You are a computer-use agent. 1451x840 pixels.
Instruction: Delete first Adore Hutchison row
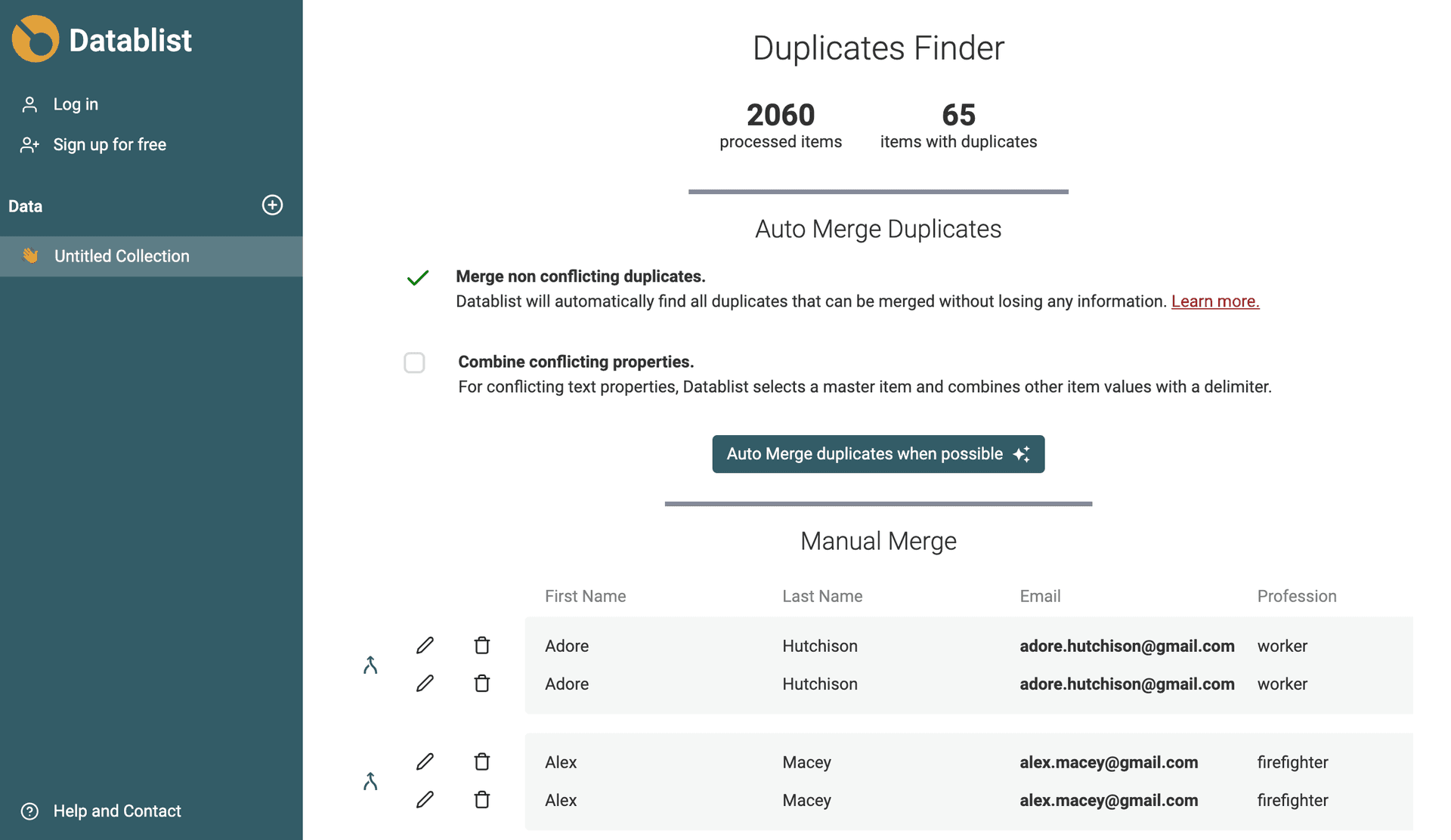[482, 646]
